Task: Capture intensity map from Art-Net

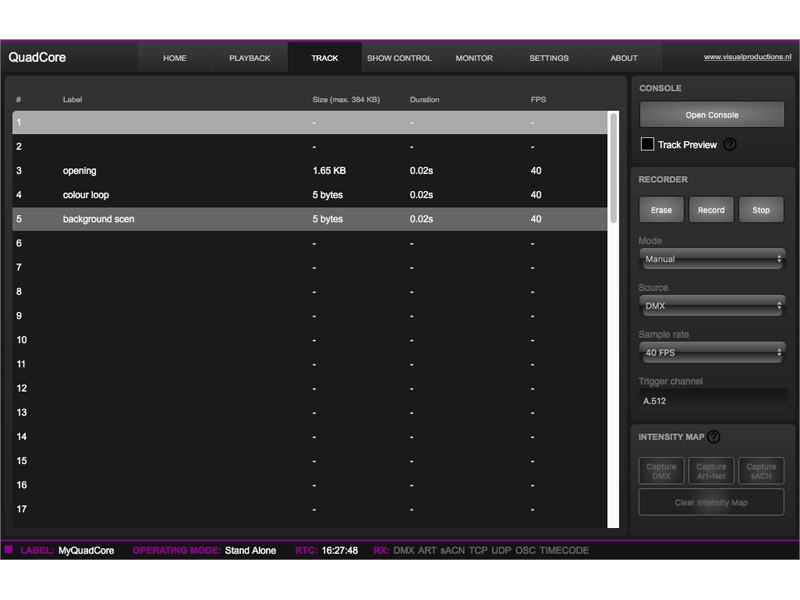Action: click(x=711, y=470)
